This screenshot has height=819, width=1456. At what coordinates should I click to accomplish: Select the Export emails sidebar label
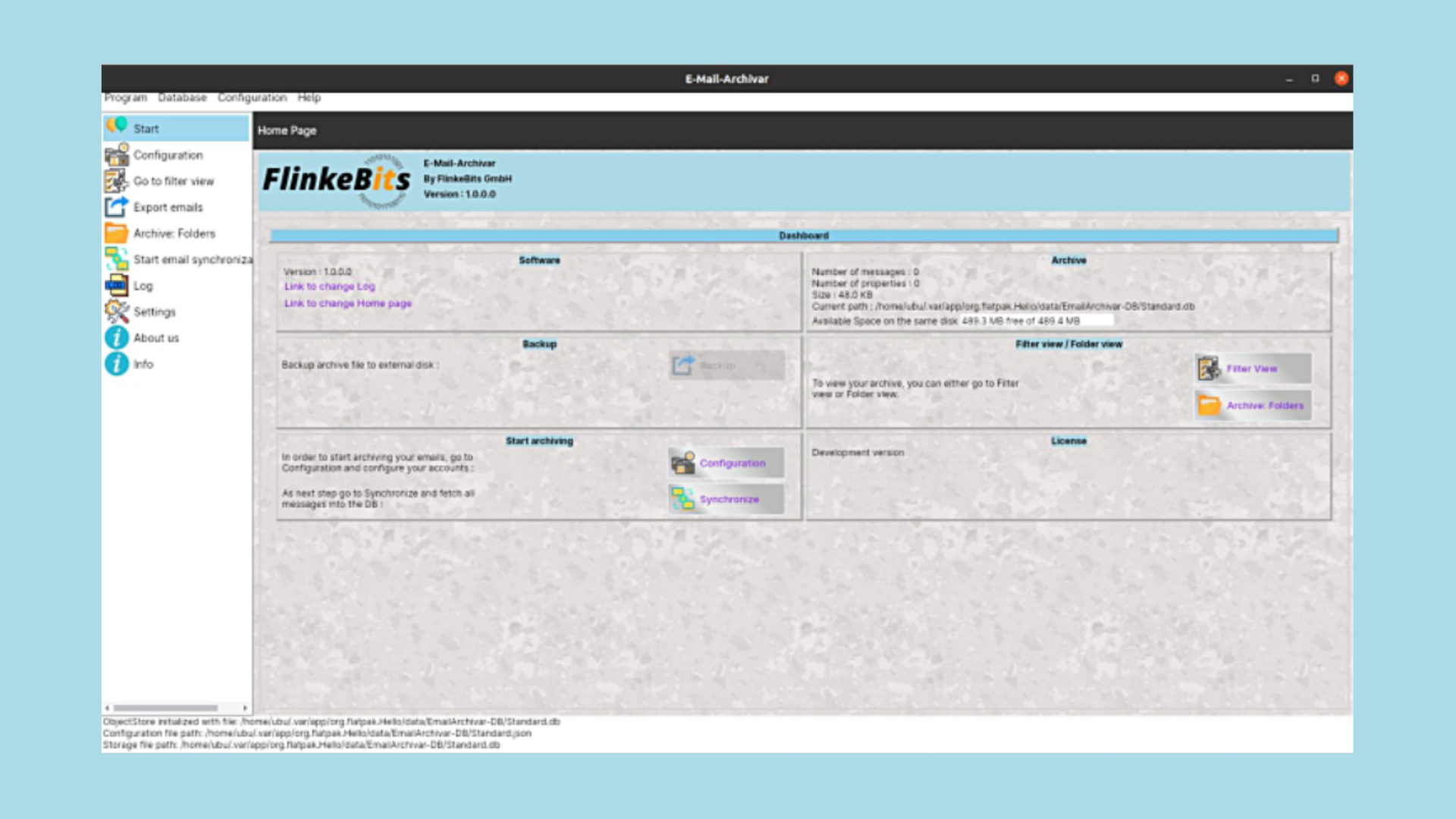coord(168,207)
